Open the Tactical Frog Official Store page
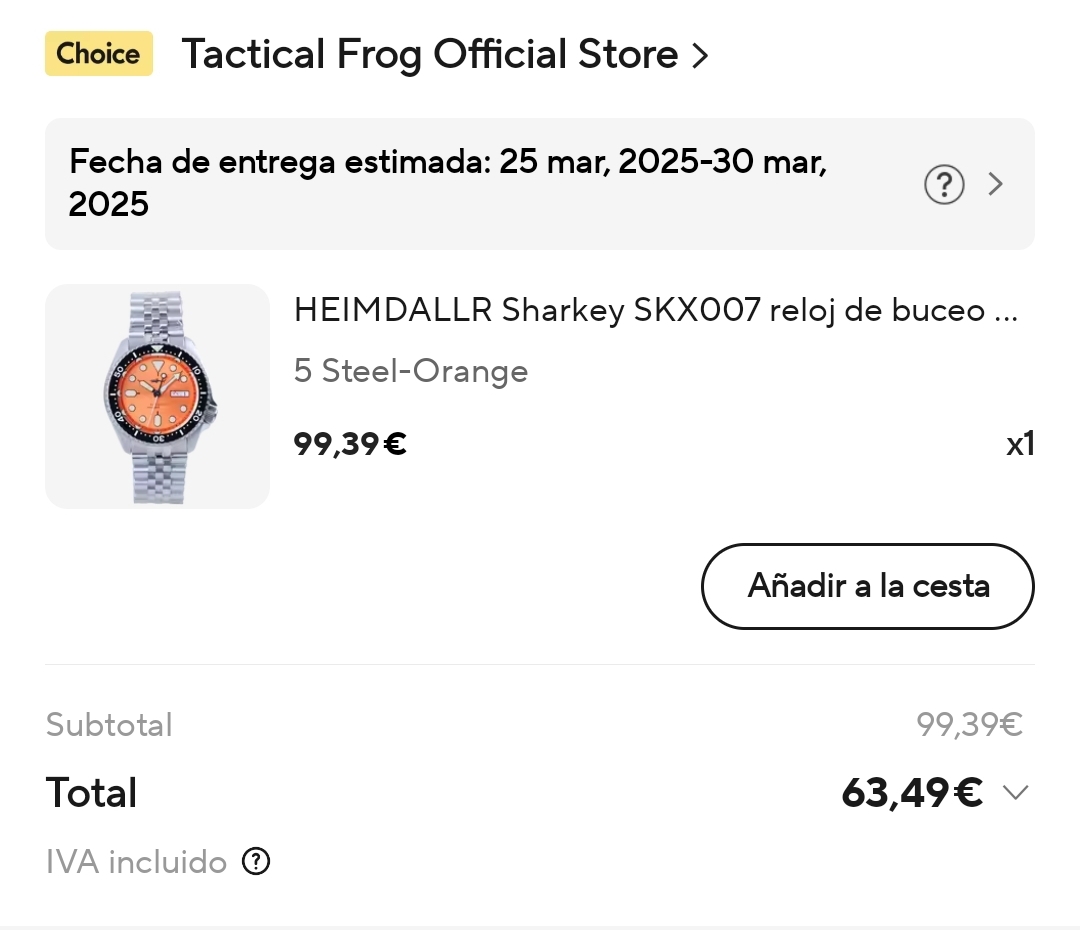1080x930 pixels. (430, 54)
